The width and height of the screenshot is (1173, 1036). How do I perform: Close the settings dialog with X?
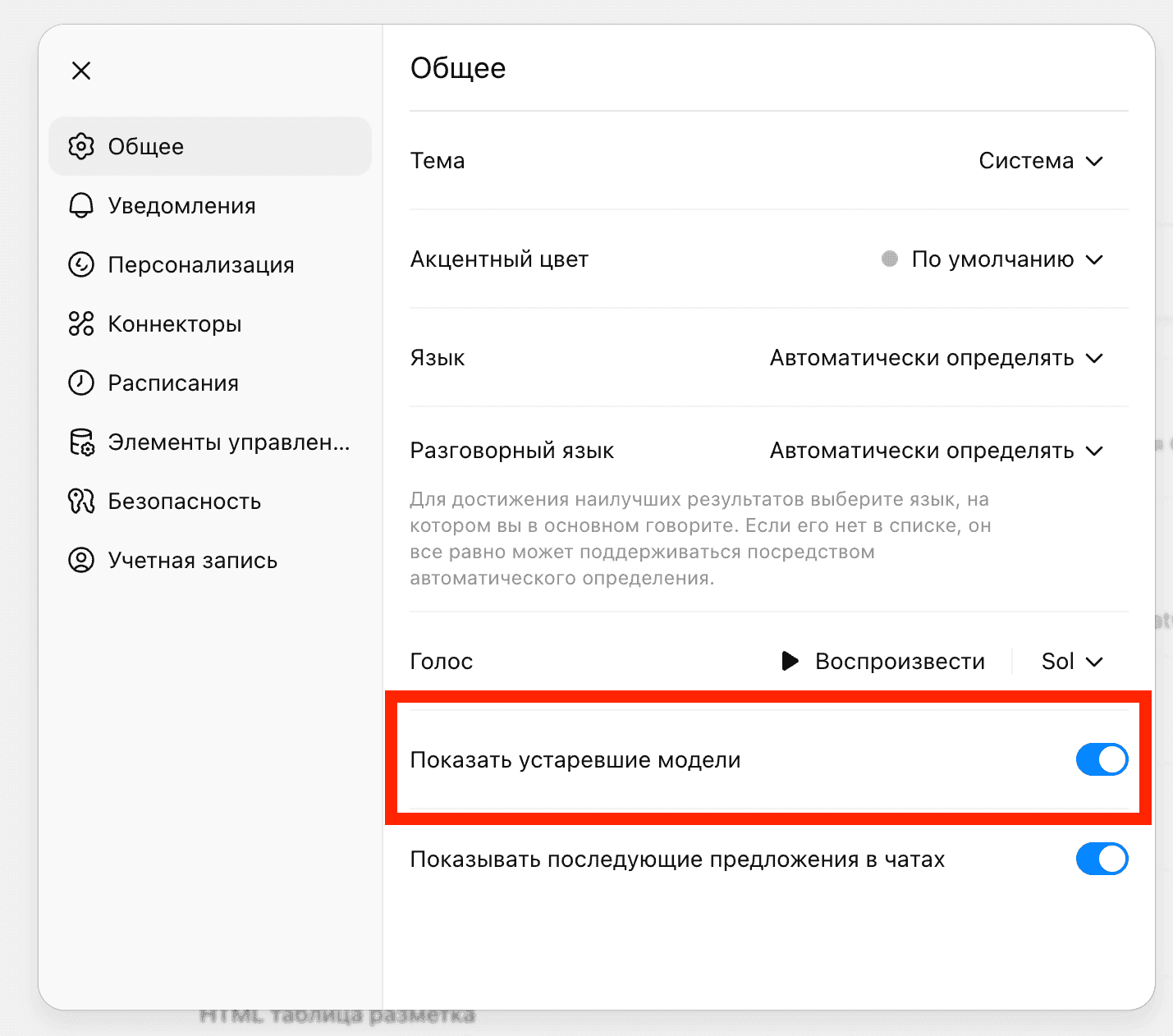point(81,71)
